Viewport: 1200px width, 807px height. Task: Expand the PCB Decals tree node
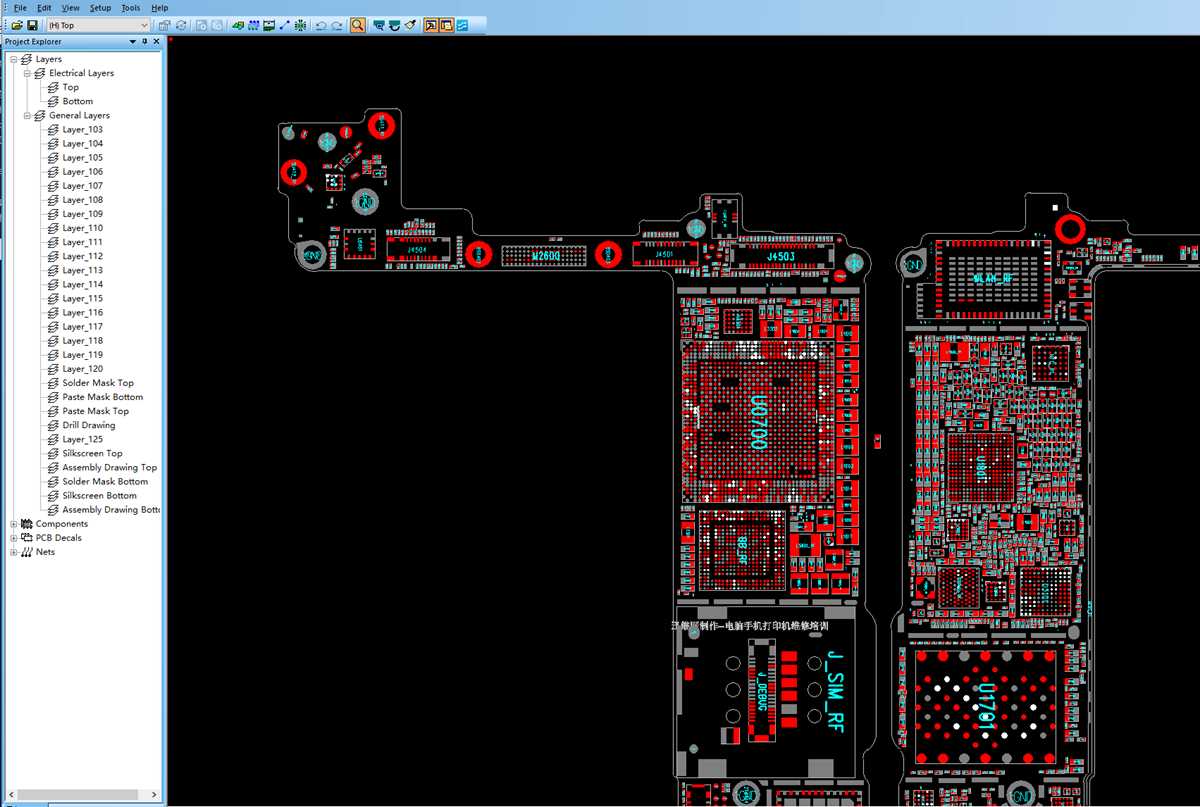pos(14,538)
